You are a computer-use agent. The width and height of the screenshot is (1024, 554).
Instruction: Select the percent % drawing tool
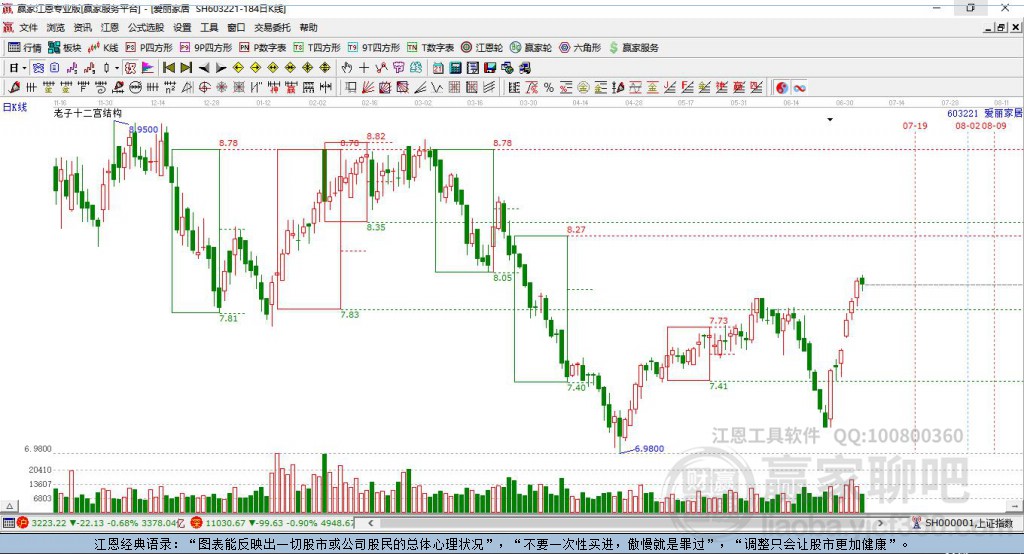click(x=549, y=88)
